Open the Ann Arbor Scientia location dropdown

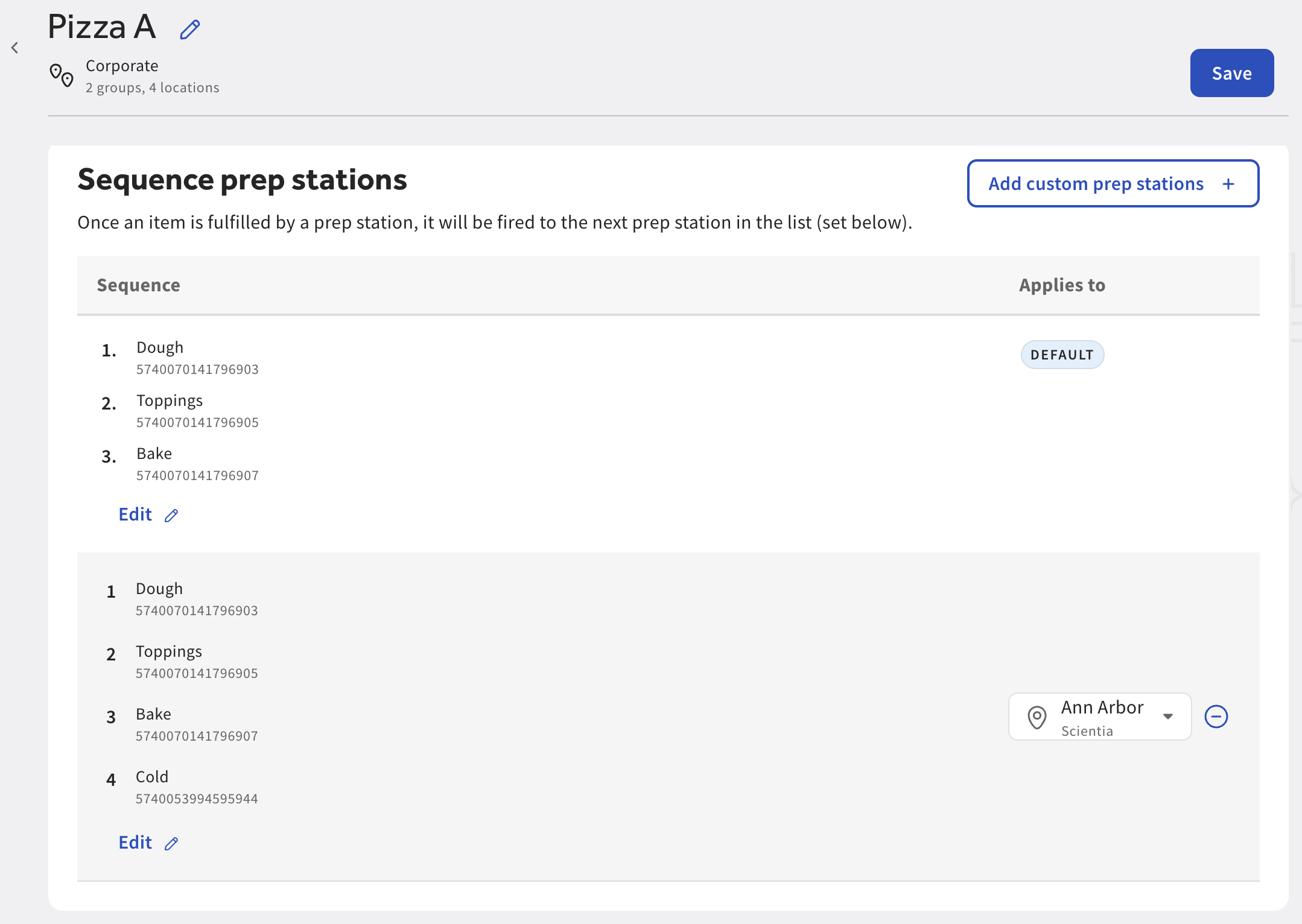(1100, 717)
